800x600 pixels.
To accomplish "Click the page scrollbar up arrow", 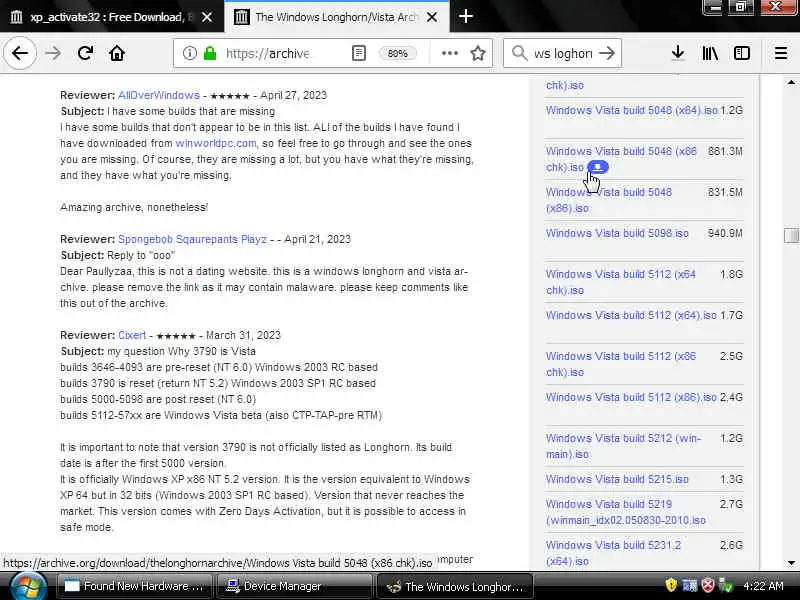I will click(x=791, y=82).
